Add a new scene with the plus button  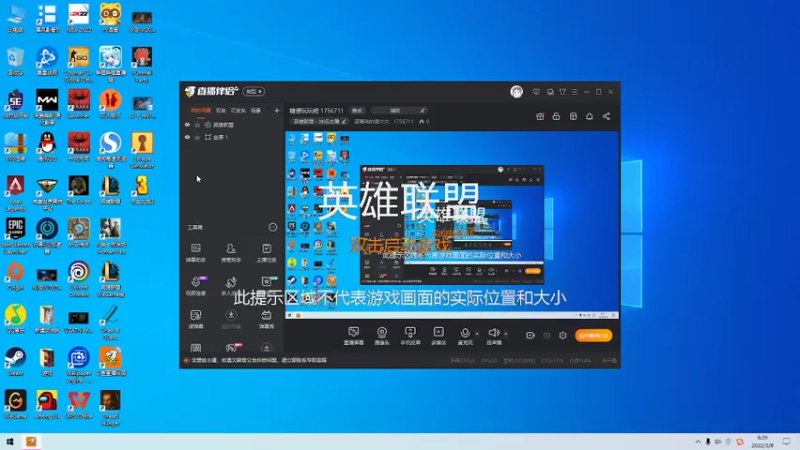[277, 110]
